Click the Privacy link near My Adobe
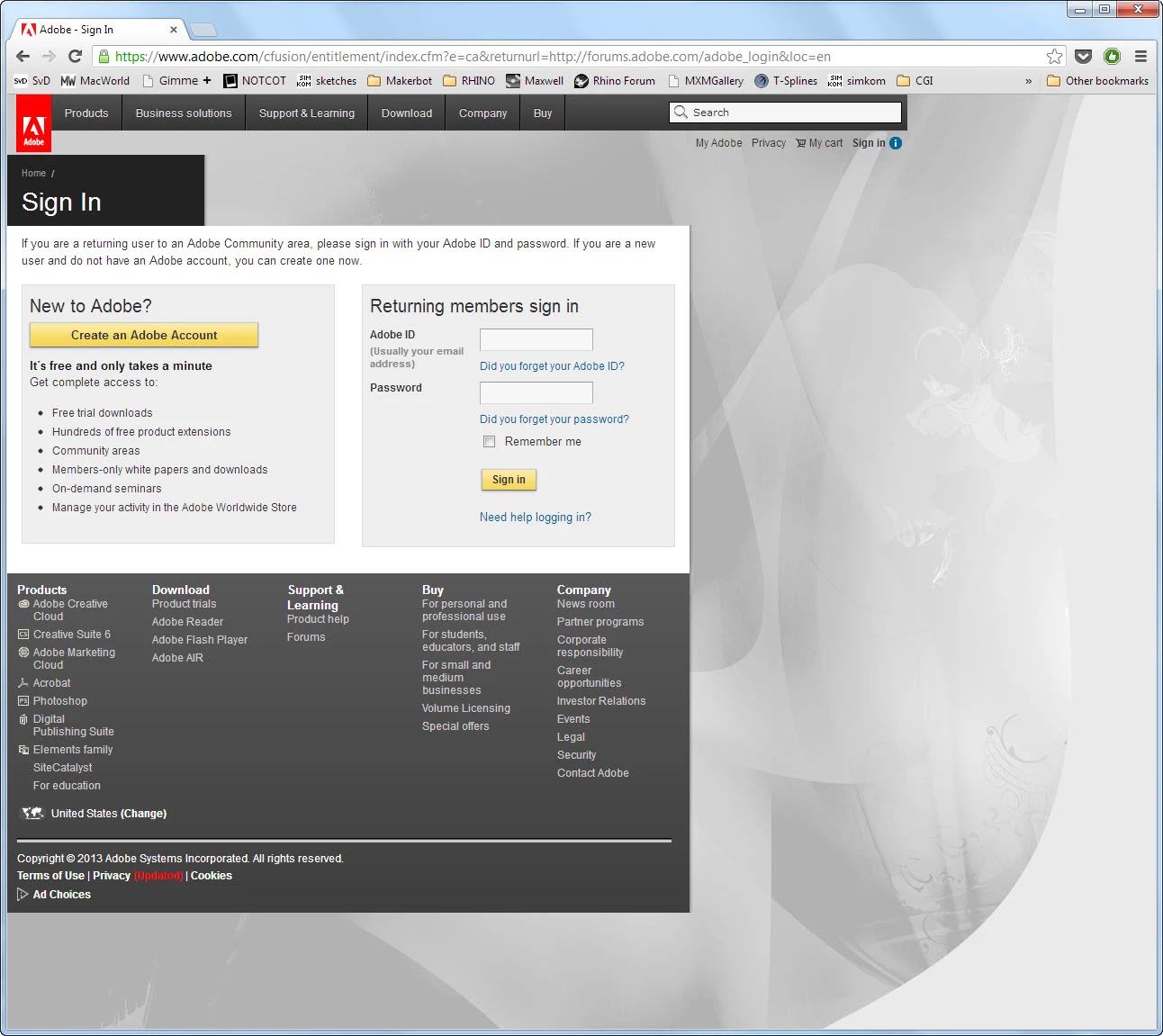This screenshot has width=1163, height=1036. 769,143
